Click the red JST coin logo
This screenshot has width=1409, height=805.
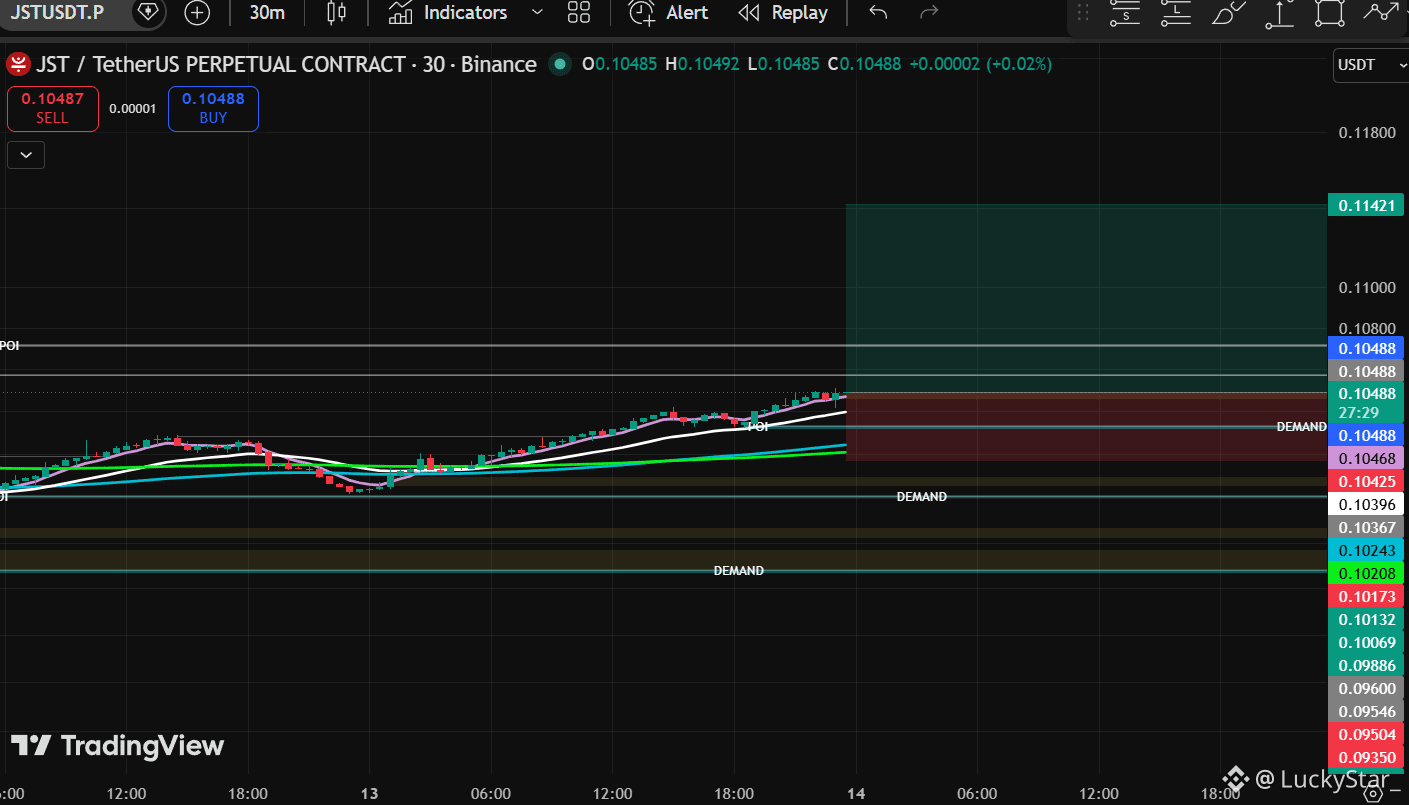(18, 65)
